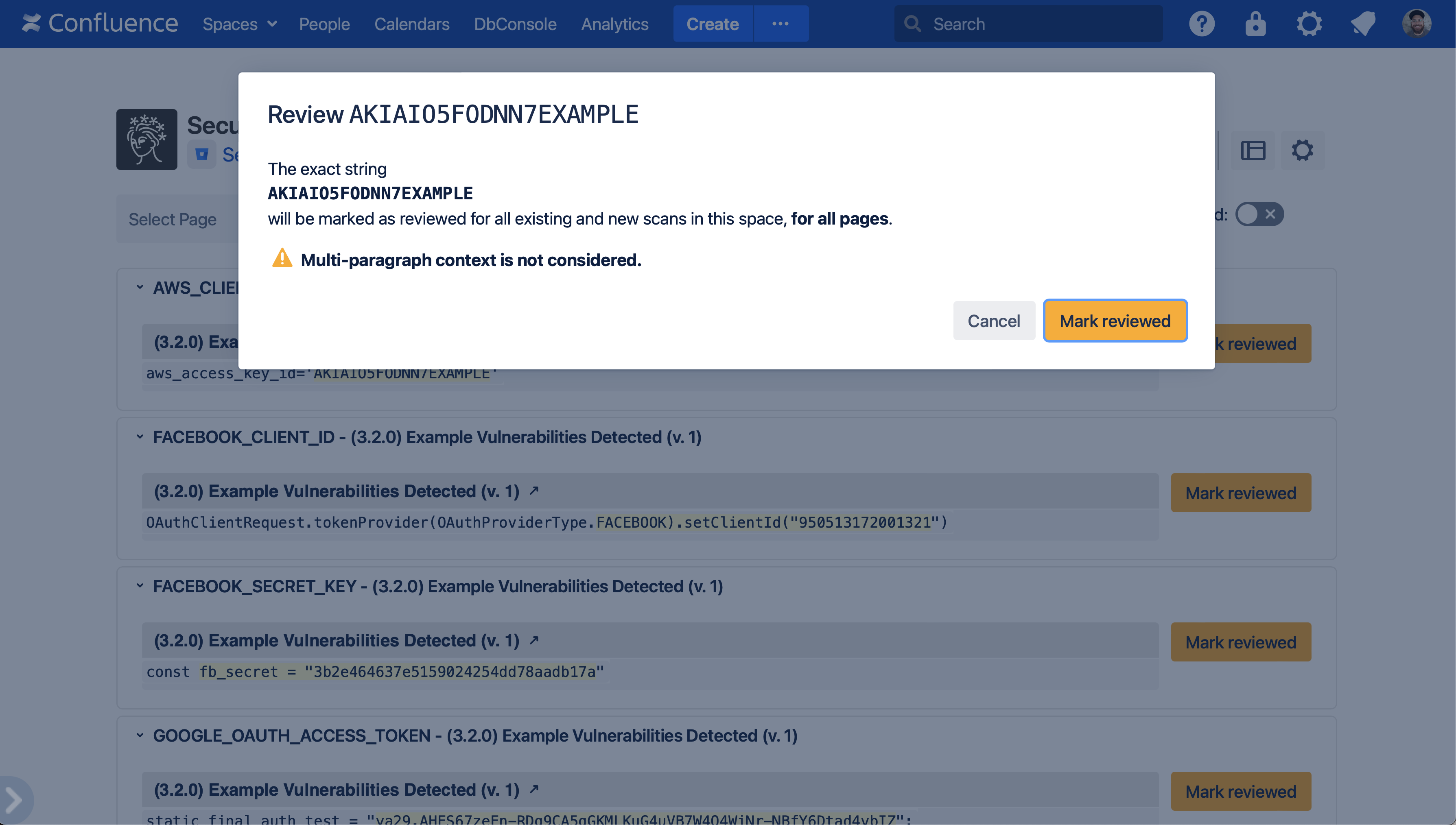Open the user profile avatar
1456x825 pixels.
(1417, 24)
